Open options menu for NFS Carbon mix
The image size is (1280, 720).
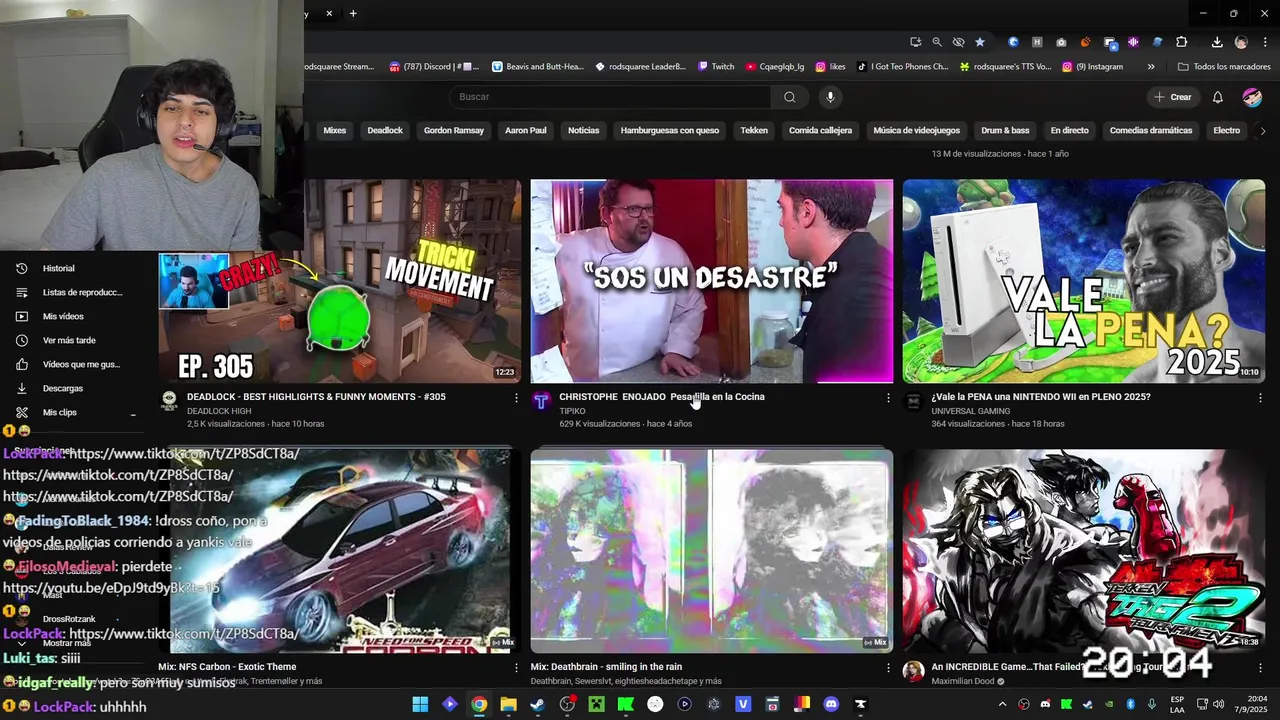click(x=516, y=668)
